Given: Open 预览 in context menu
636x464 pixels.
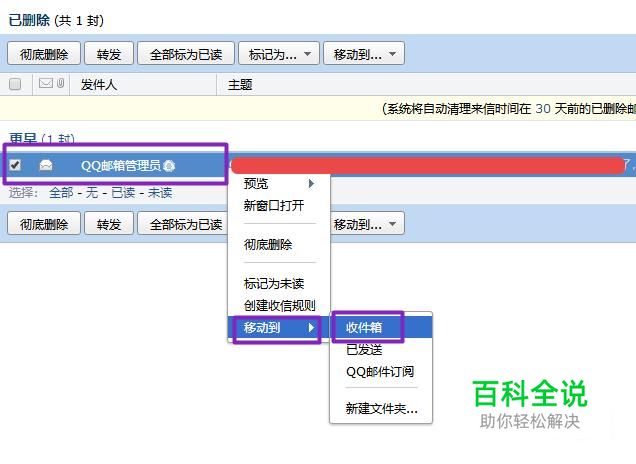Looking at the screenshot, I should click(279, 184).
